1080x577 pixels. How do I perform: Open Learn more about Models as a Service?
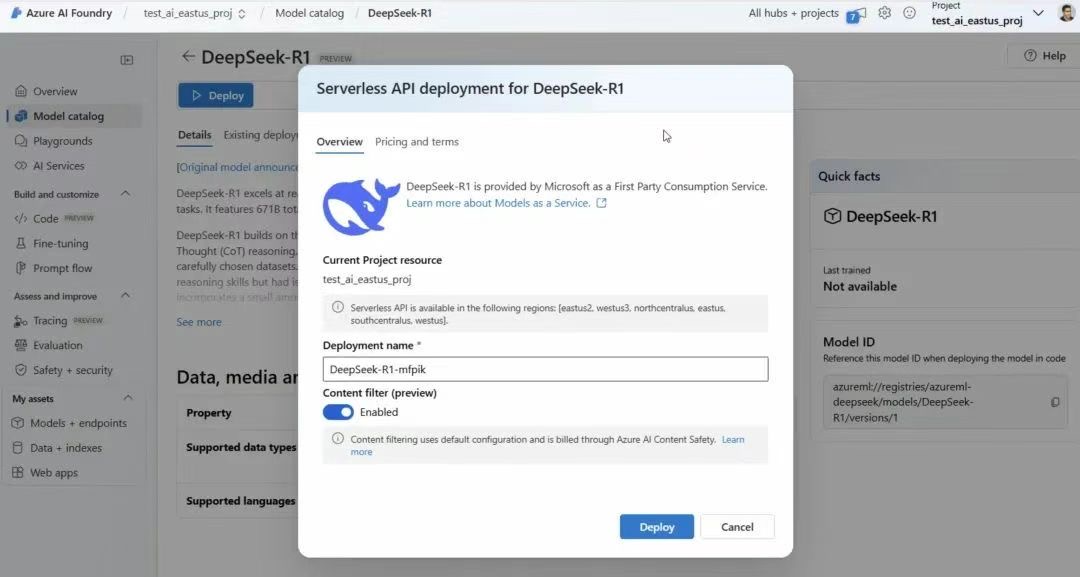[498, 203]
